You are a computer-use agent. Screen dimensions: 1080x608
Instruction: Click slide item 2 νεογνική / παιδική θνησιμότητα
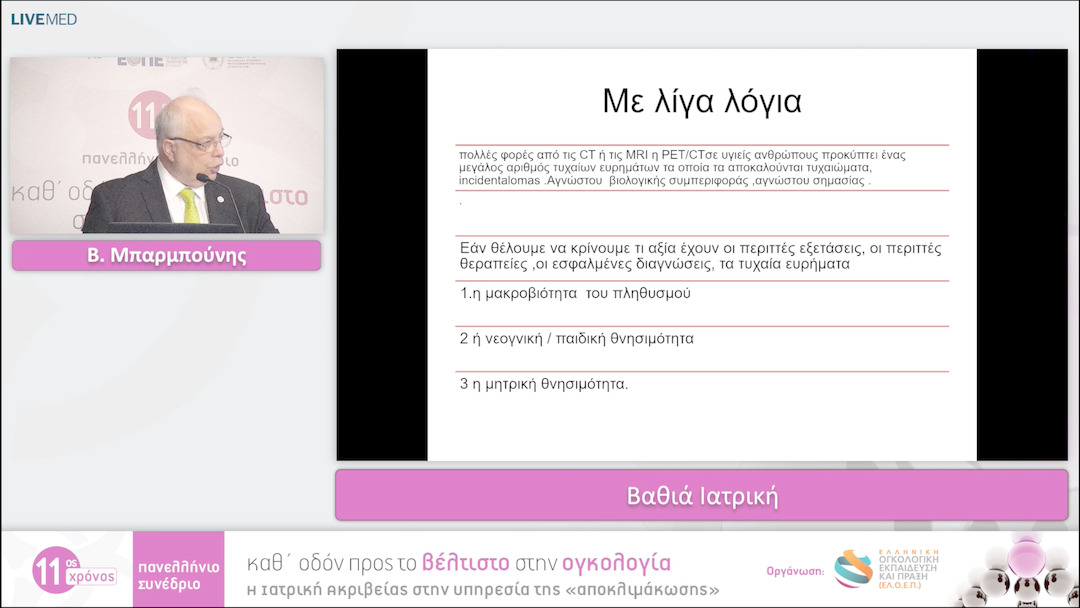point(577,339)
